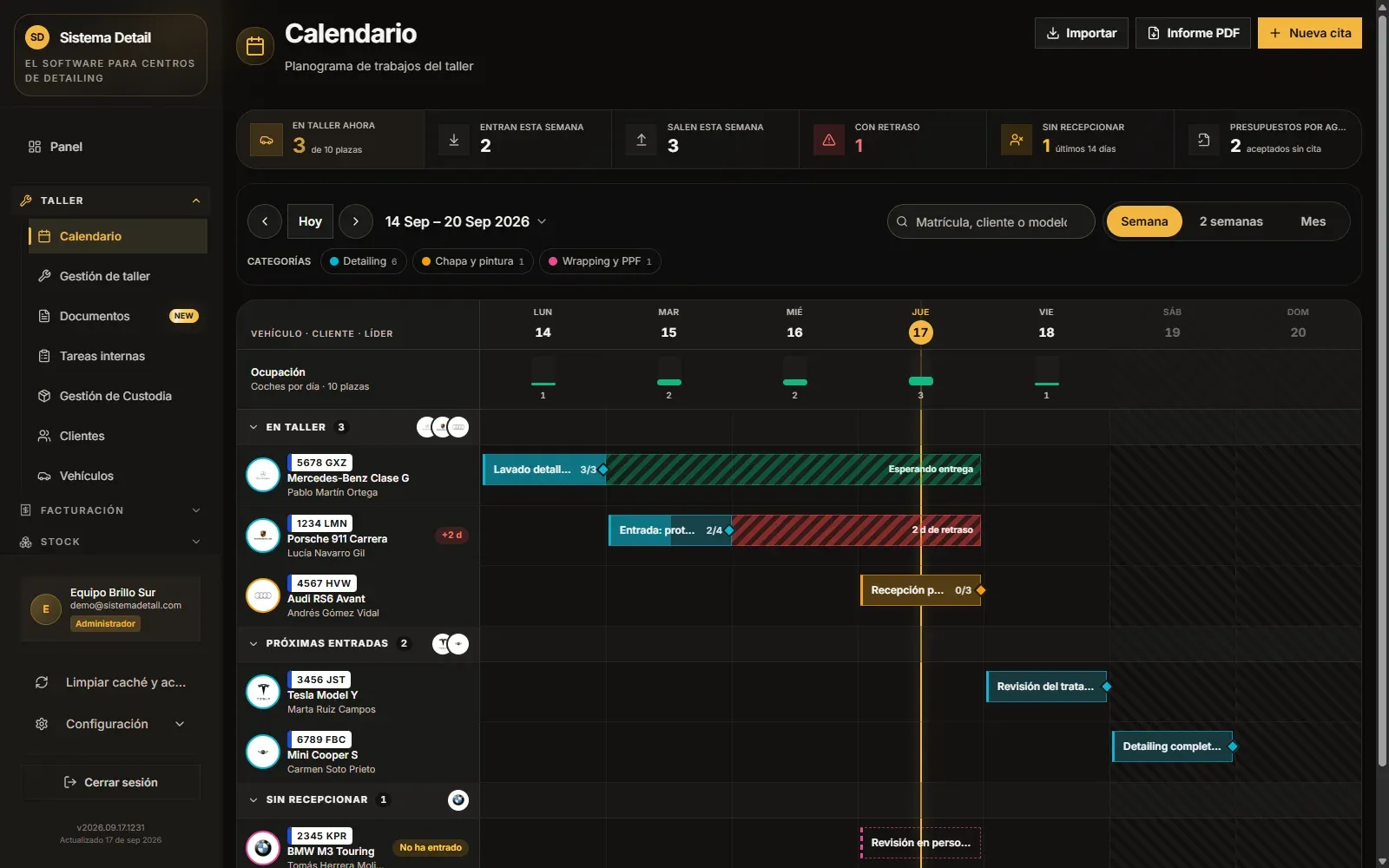Click the Importar button
Image resolution: width=1389 pixels, height=868 pixels.
[x=1082, y=33]
